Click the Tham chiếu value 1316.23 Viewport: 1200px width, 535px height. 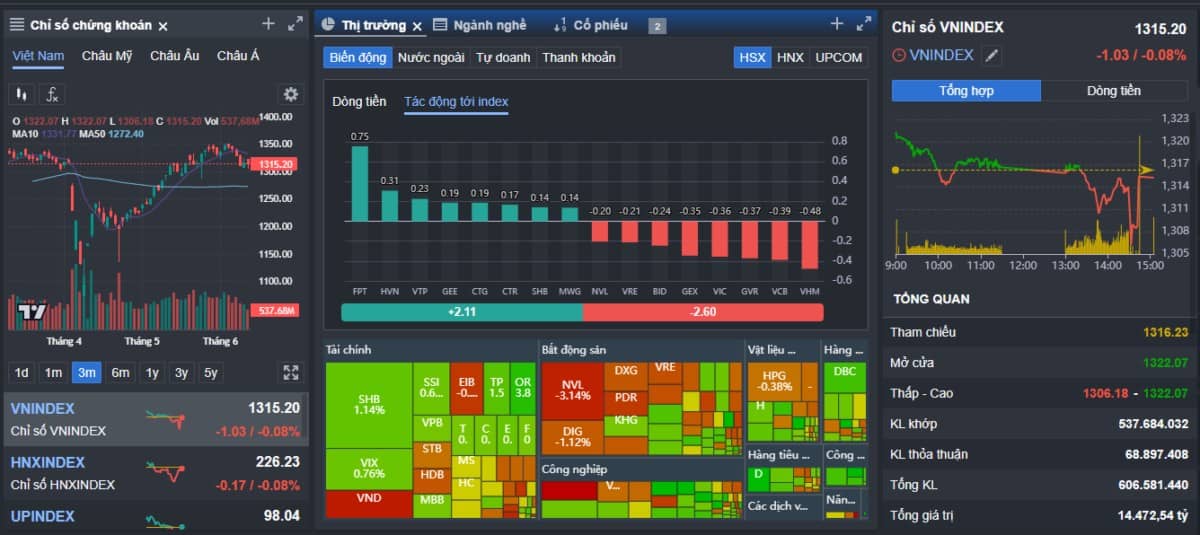pyautogui.click(x=1163, y=332)
